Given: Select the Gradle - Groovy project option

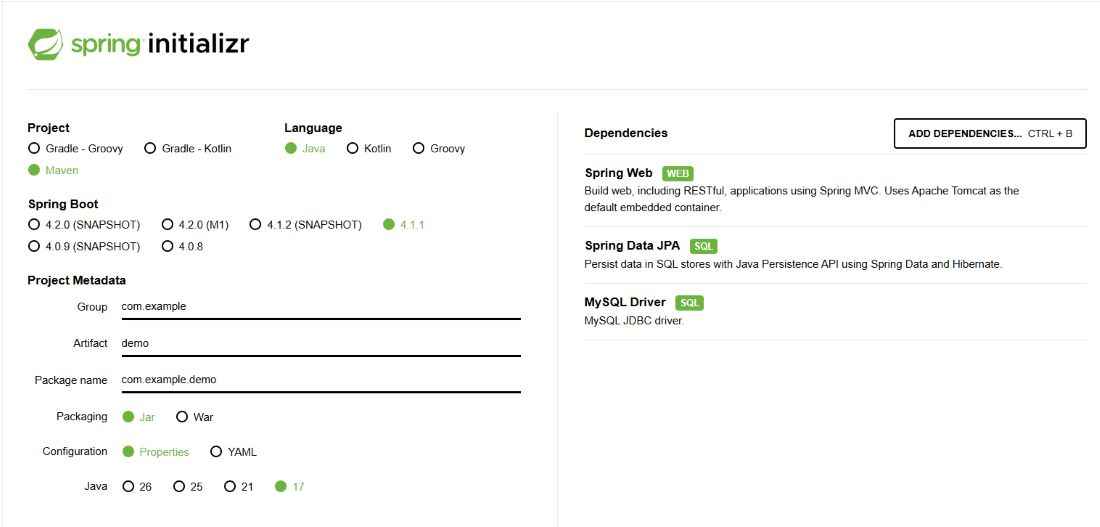Looking at the screenshot, I should coord(76,149).
